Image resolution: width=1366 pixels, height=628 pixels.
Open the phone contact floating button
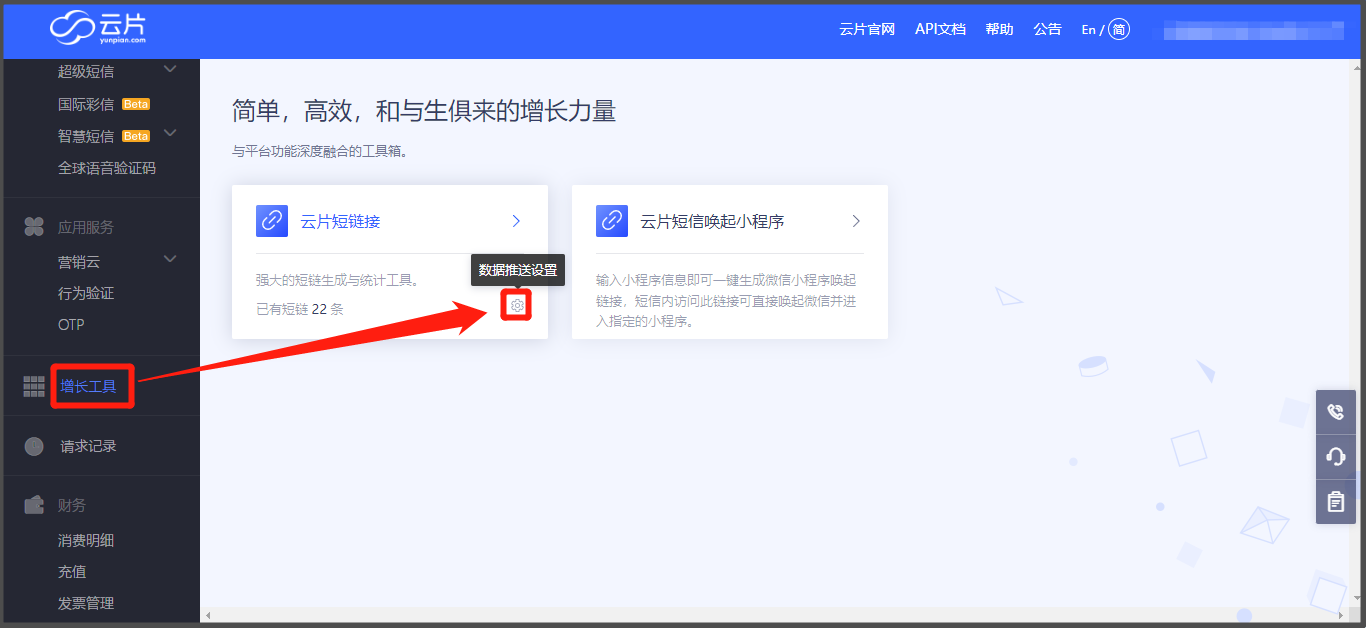pyautogui.click(x=1336, y=412)
